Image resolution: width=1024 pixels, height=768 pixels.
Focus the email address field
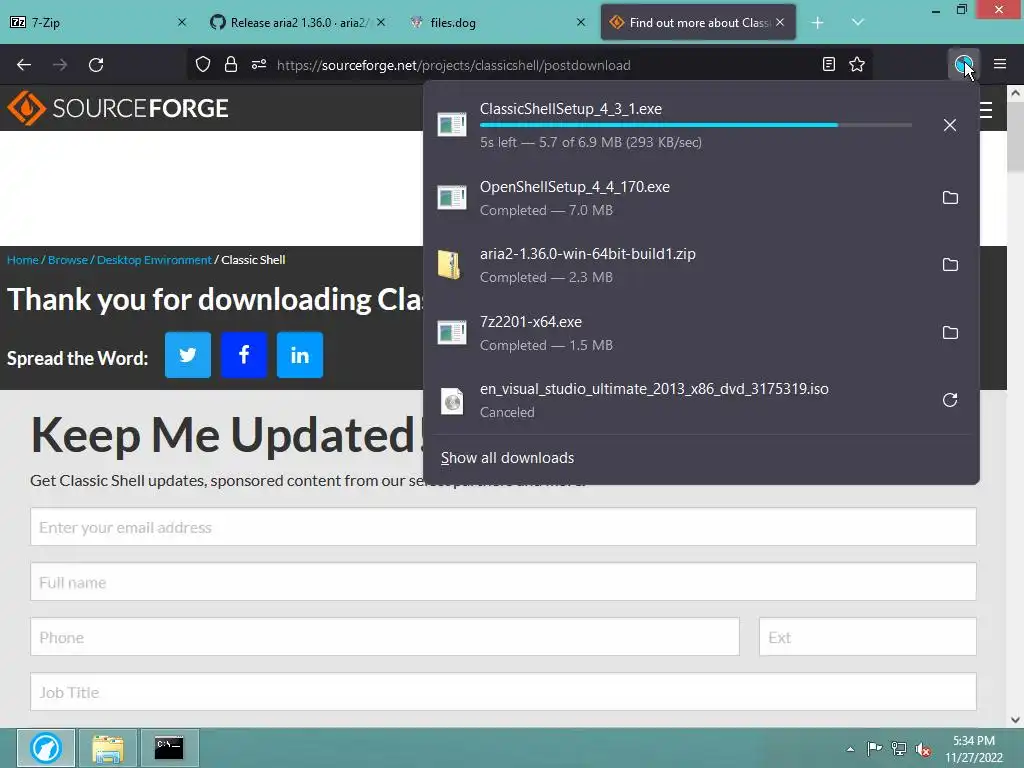pyautogui.click(x=503, y=526)
